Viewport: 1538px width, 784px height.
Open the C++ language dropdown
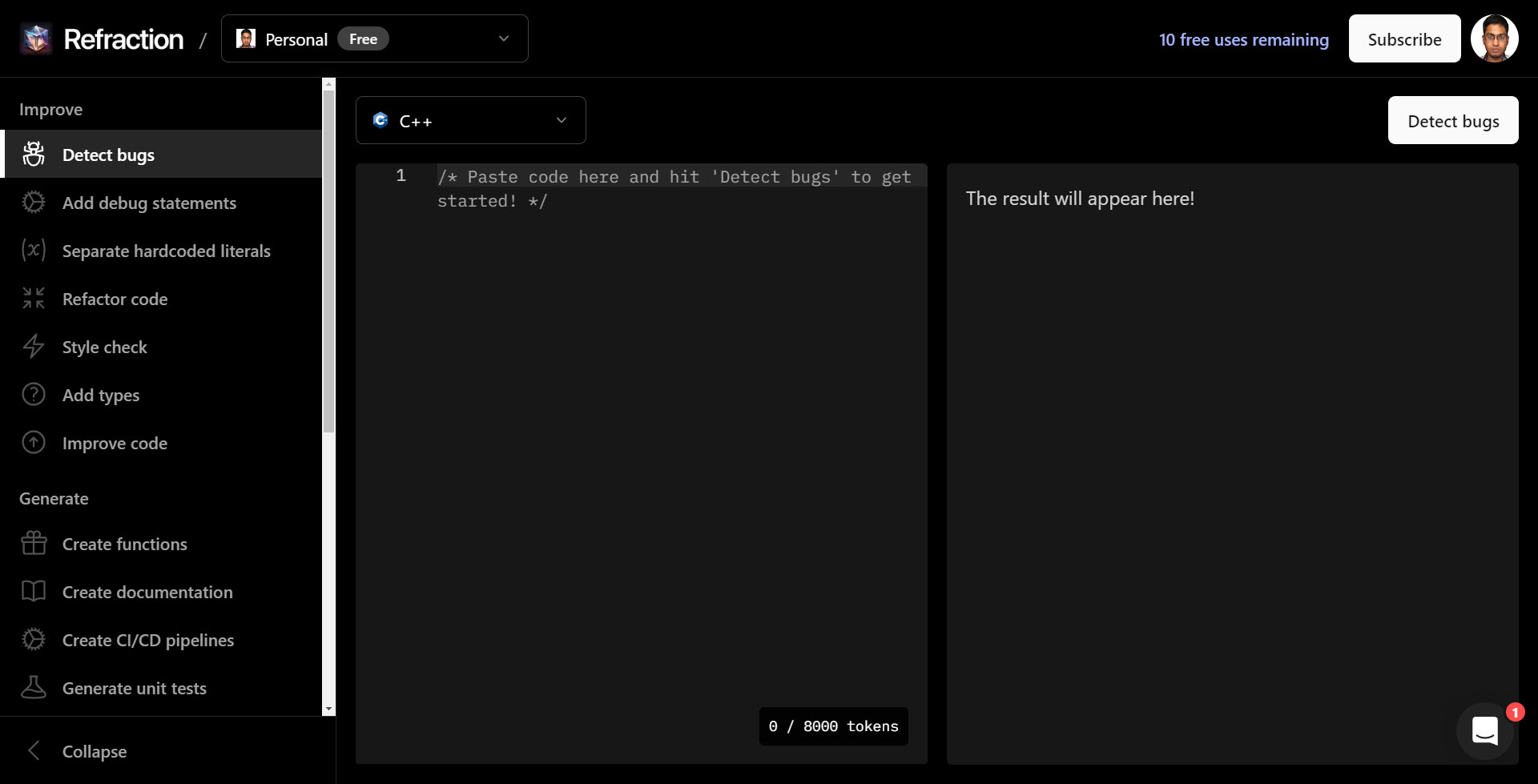(470, 120)
